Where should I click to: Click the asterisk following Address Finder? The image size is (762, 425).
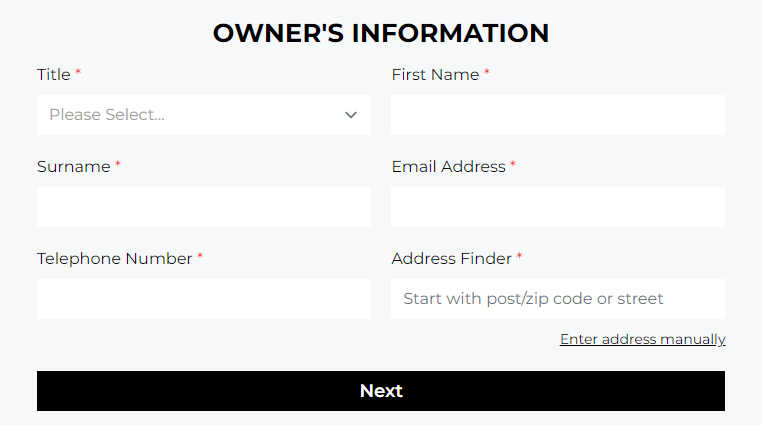click(x=519, y=257)
